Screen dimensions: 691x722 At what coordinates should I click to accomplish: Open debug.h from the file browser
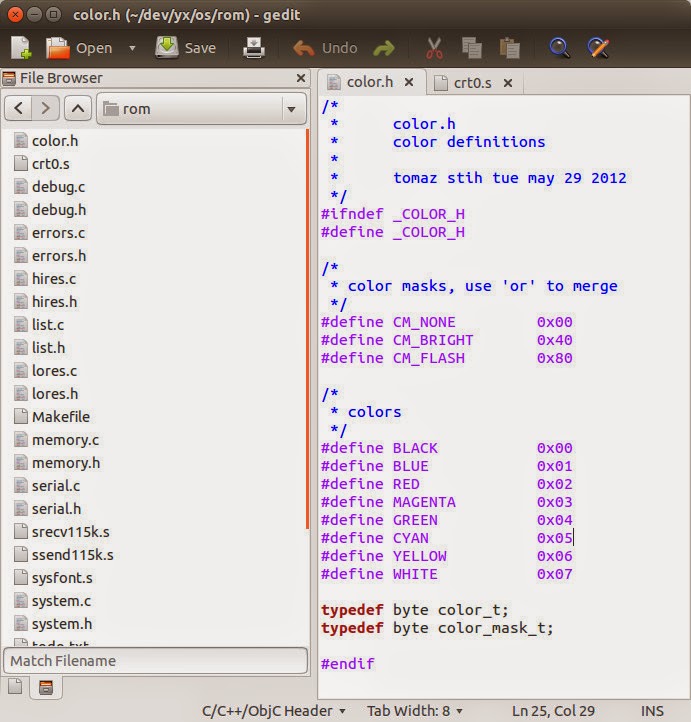[x=50, y=210]
